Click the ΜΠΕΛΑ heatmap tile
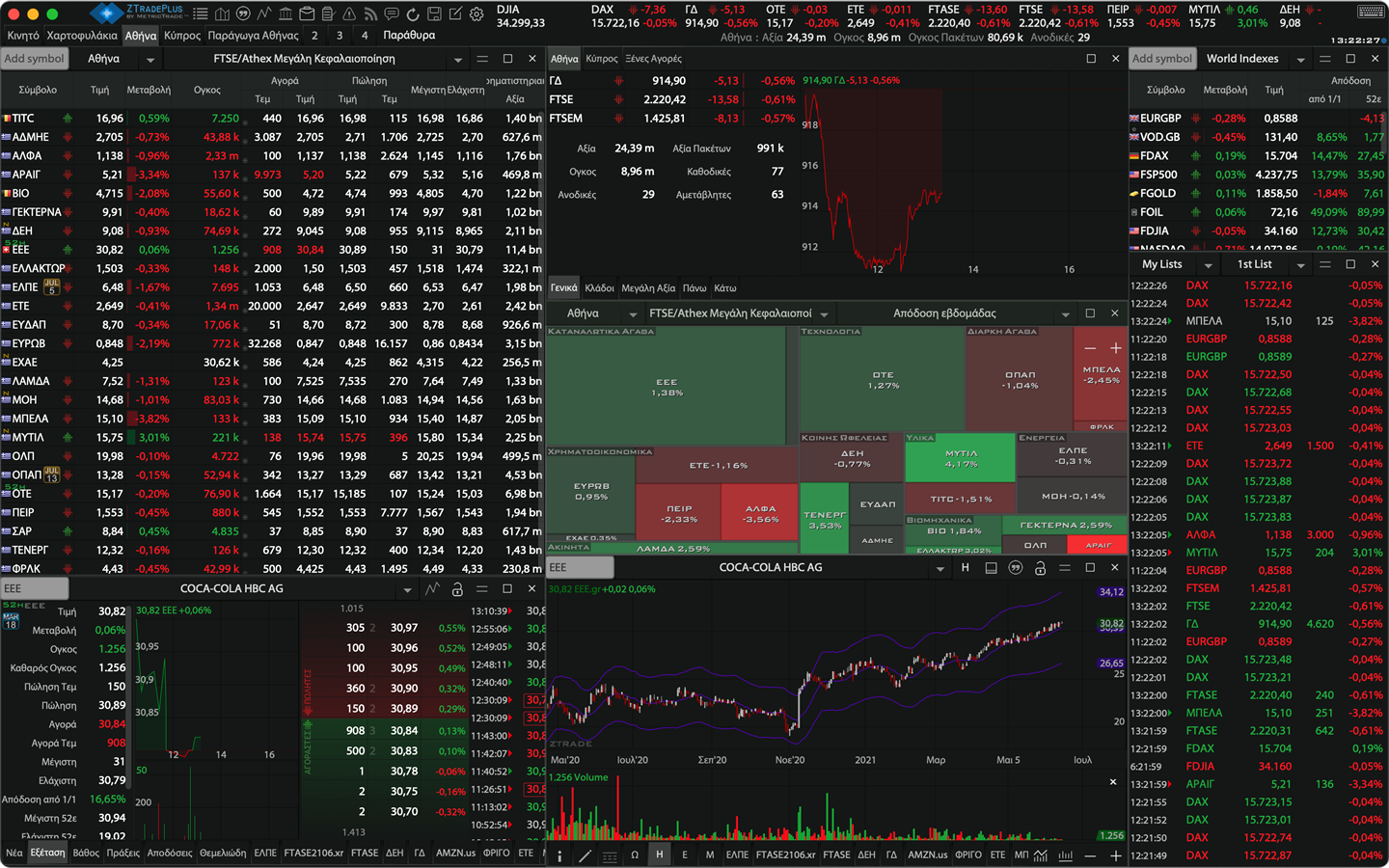 (1101, 374)
